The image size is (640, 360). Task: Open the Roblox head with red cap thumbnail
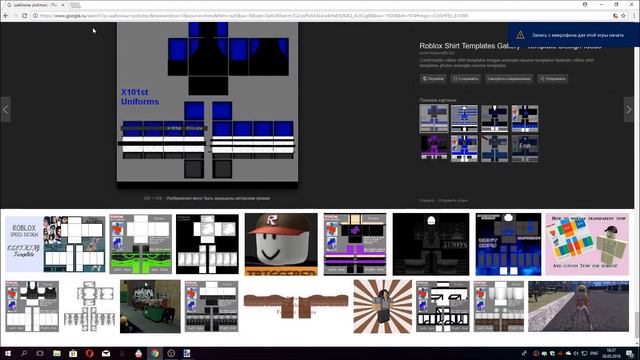281,244
